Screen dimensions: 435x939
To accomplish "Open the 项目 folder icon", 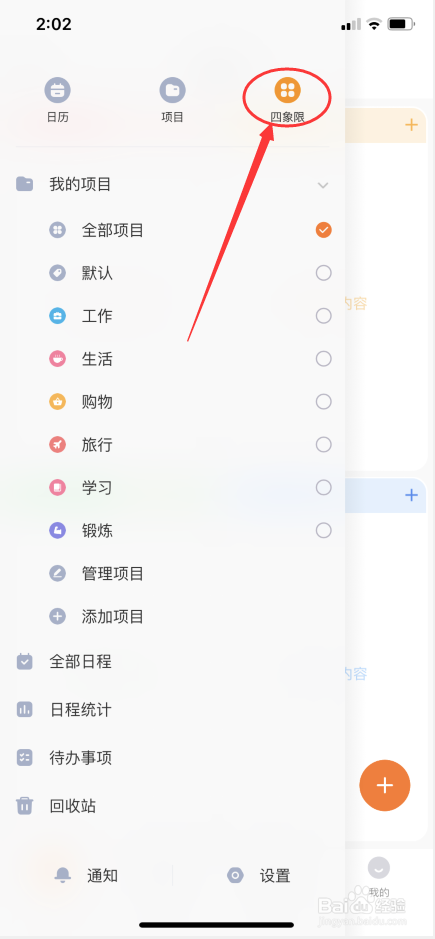I will click(x=173, y=90).
